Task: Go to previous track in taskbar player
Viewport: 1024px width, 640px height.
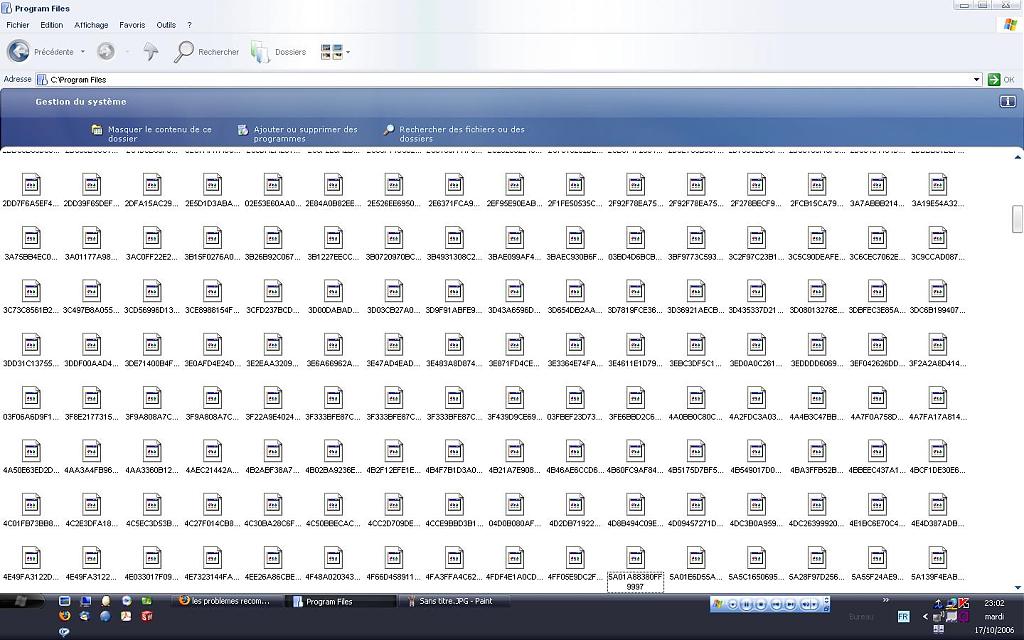Action: click(x=775, y=605)
